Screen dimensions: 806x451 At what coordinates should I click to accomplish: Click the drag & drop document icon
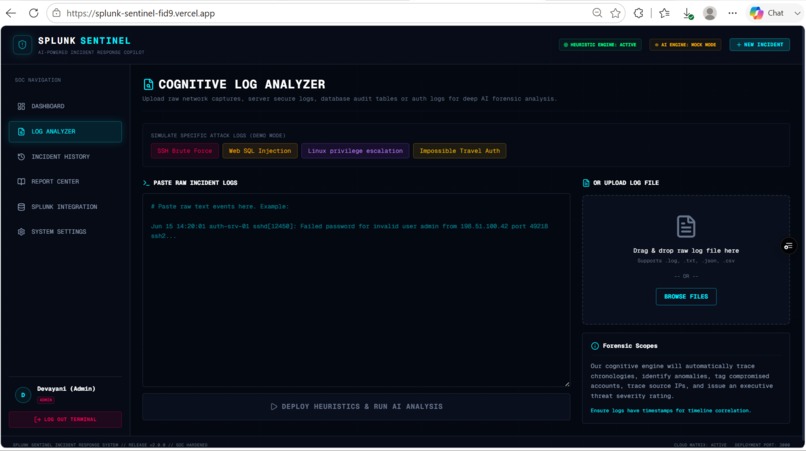pos(686,226)
